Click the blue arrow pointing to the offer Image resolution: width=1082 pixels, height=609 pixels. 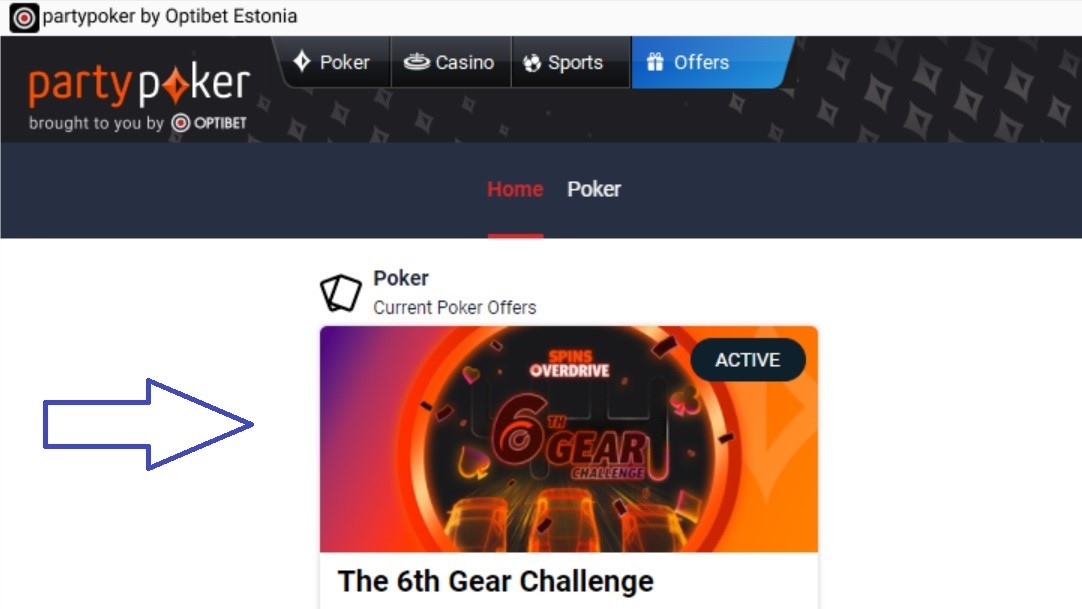148,424
